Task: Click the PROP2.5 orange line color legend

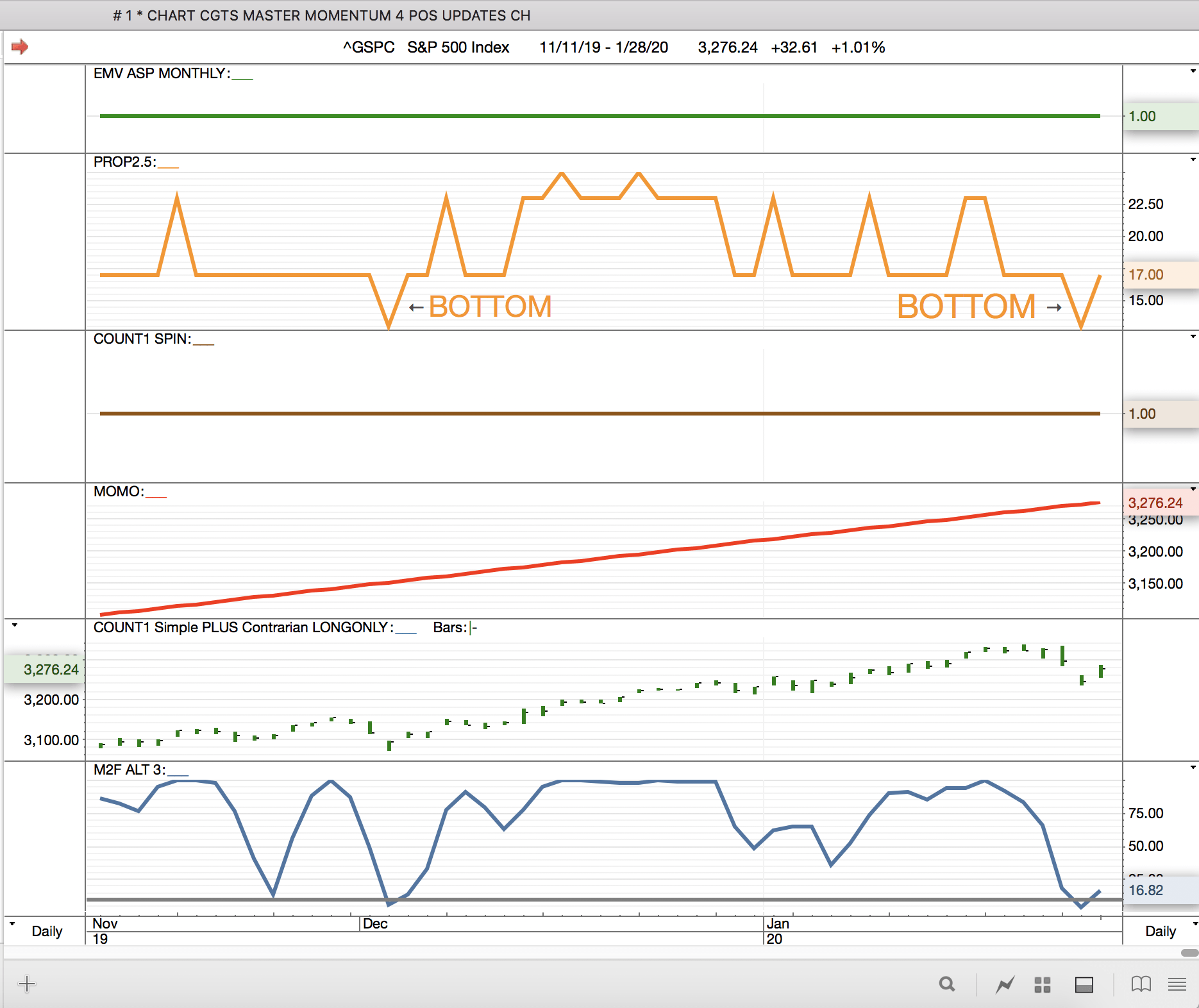Action: click(x=168, y=164)
